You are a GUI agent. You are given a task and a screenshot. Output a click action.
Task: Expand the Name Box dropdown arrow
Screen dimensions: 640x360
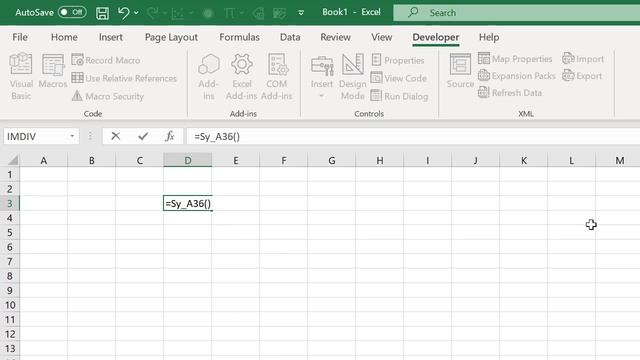(72, 136)
